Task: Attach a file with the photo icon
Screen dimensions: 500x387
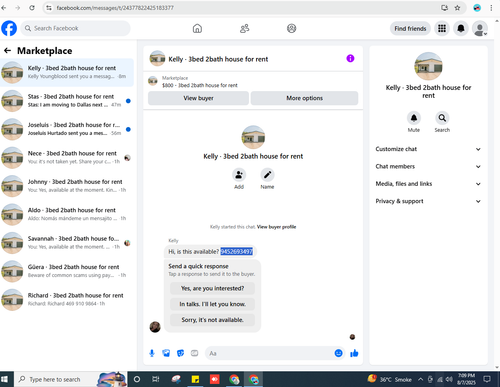Action: (x=166, y=353)
